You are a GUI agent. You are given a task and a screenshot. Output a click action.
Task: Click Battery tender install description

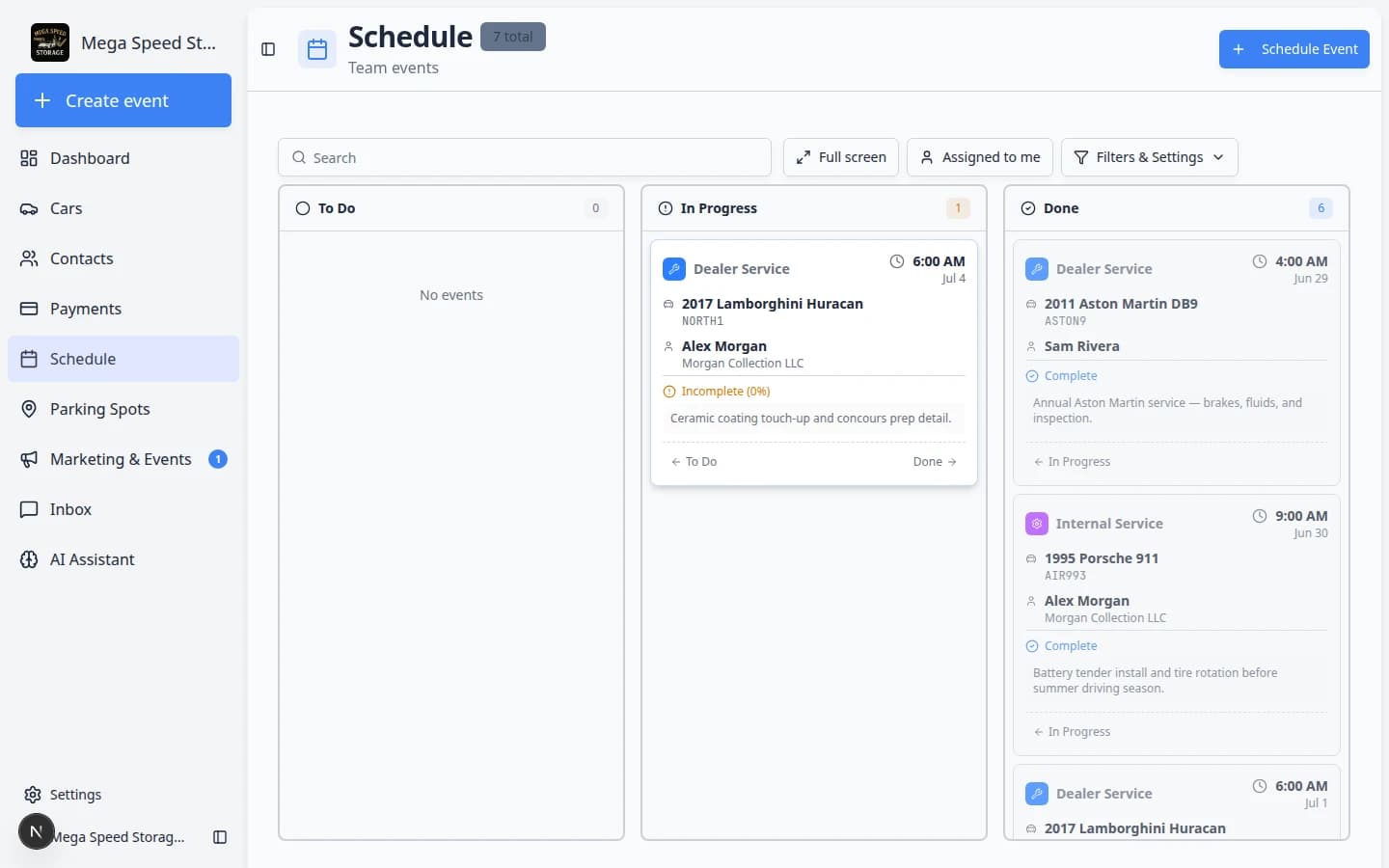point(1155,681)
